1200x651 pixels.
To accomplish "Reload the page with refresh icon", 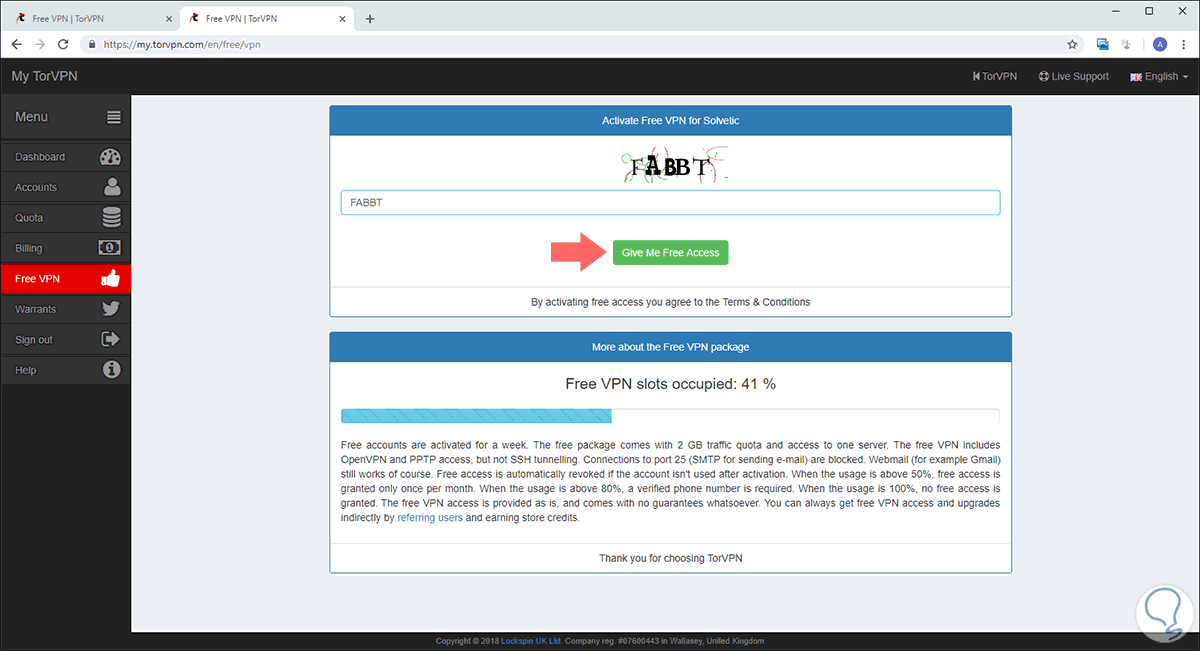I will (x=63, y=44).
